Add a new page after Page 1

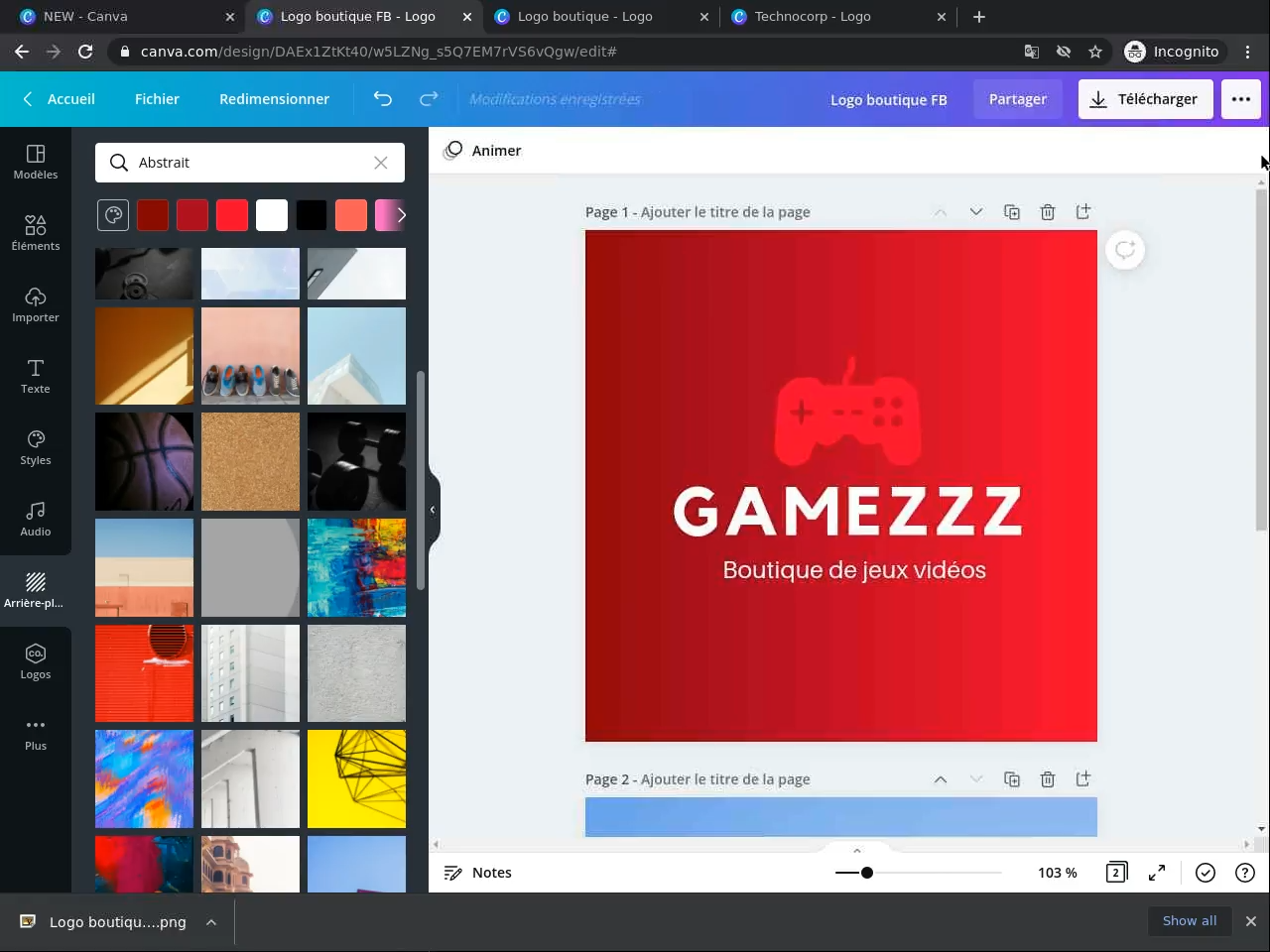point(1083,212)
